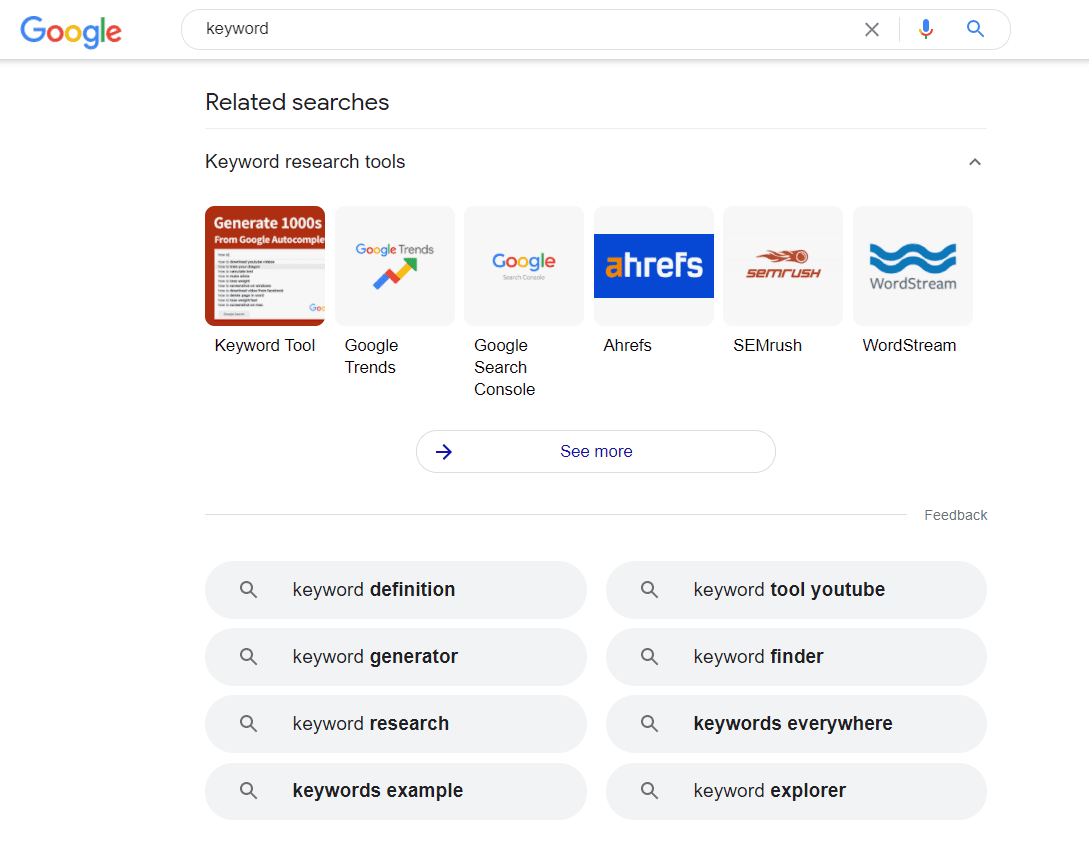Click magnifier icon beside 'keyword generator'
This screenshot has width=1089, height=853.
click(x=248, y=656)
